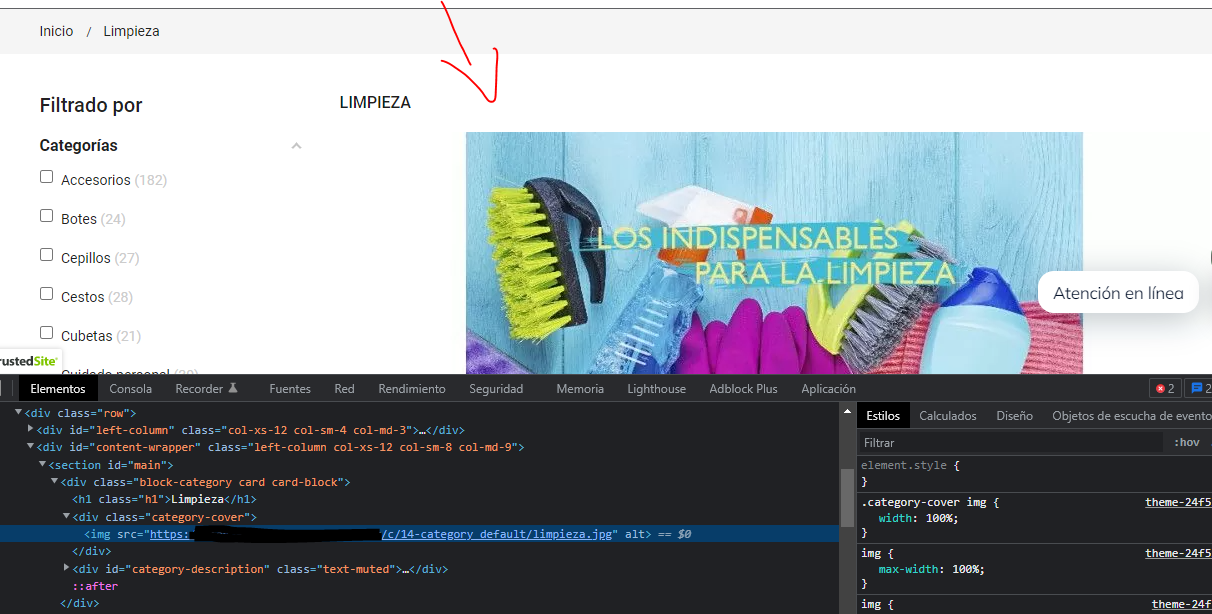Click the blue messages count badge
This screenshot has height=614, width=1212.
point(1200,388)
